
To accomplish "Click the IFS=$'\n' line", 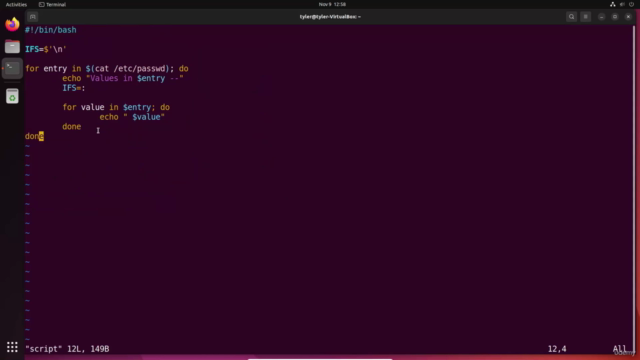I will pos(46,49).
